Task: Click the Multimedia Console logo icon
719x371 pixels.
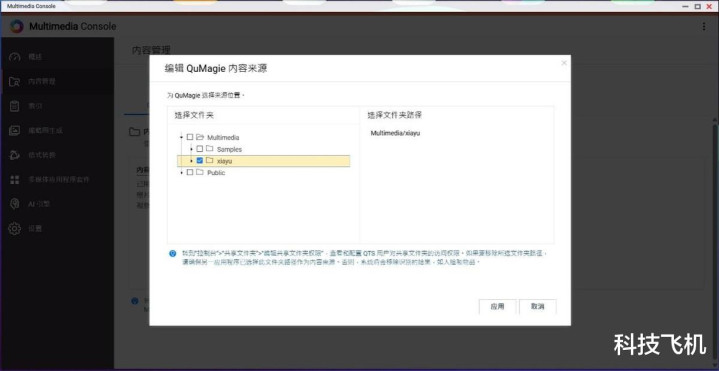Action: click(17, 26)
